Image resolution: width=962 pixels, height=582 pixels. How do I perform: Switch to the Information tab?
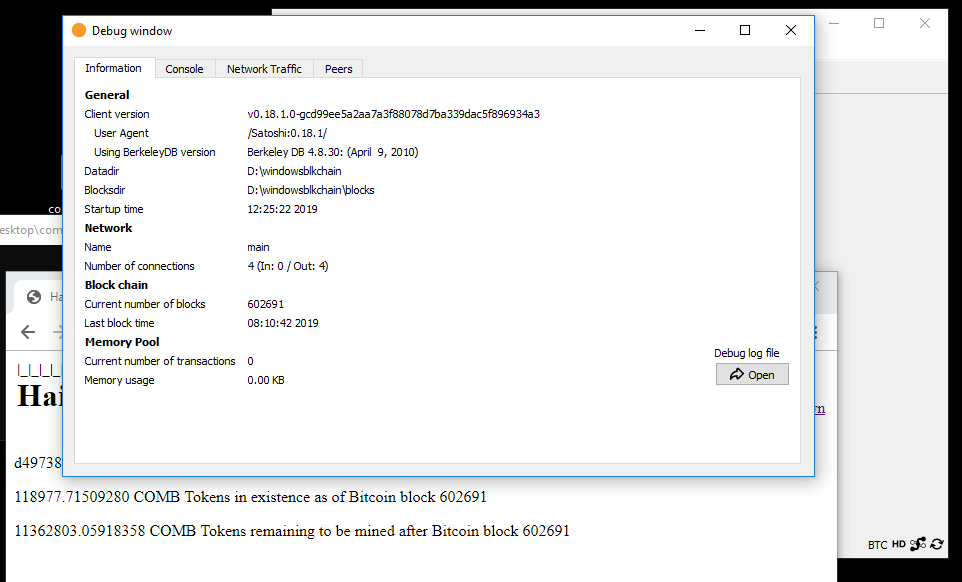[114, 68]
